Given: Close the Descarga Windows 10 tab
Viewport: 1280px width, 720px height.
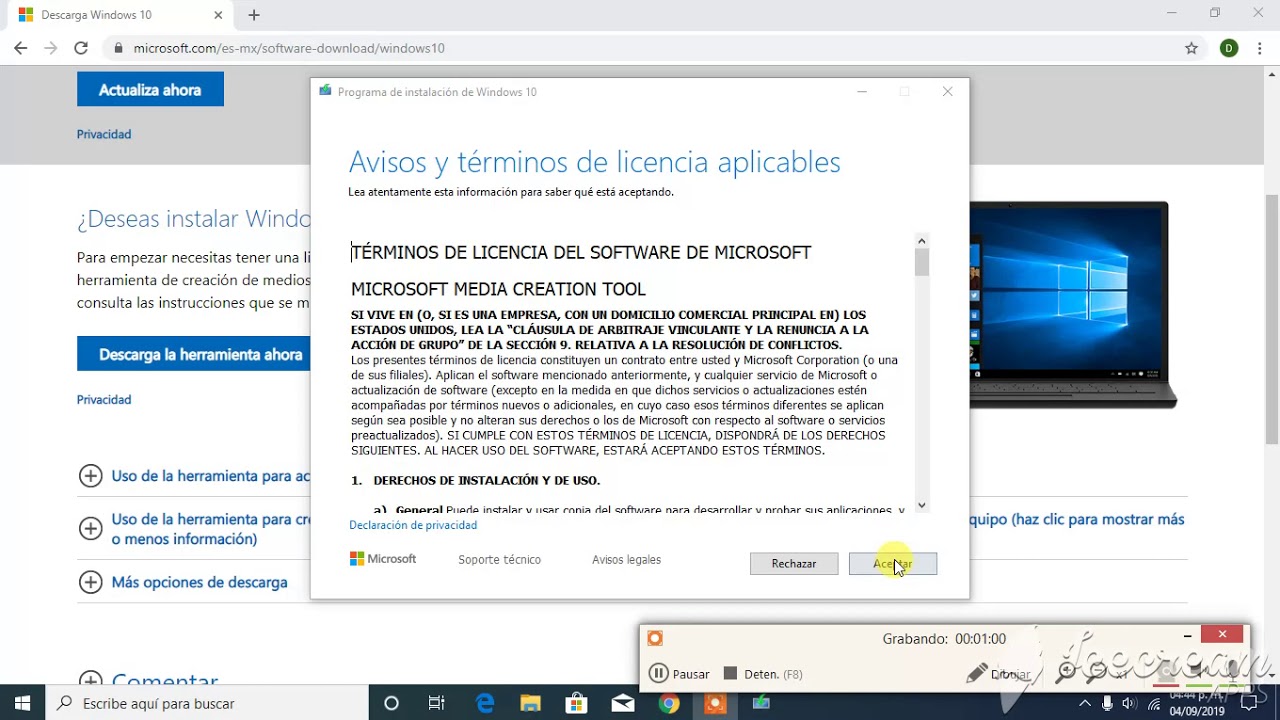Looking at the screenshot, I should 218,15.
